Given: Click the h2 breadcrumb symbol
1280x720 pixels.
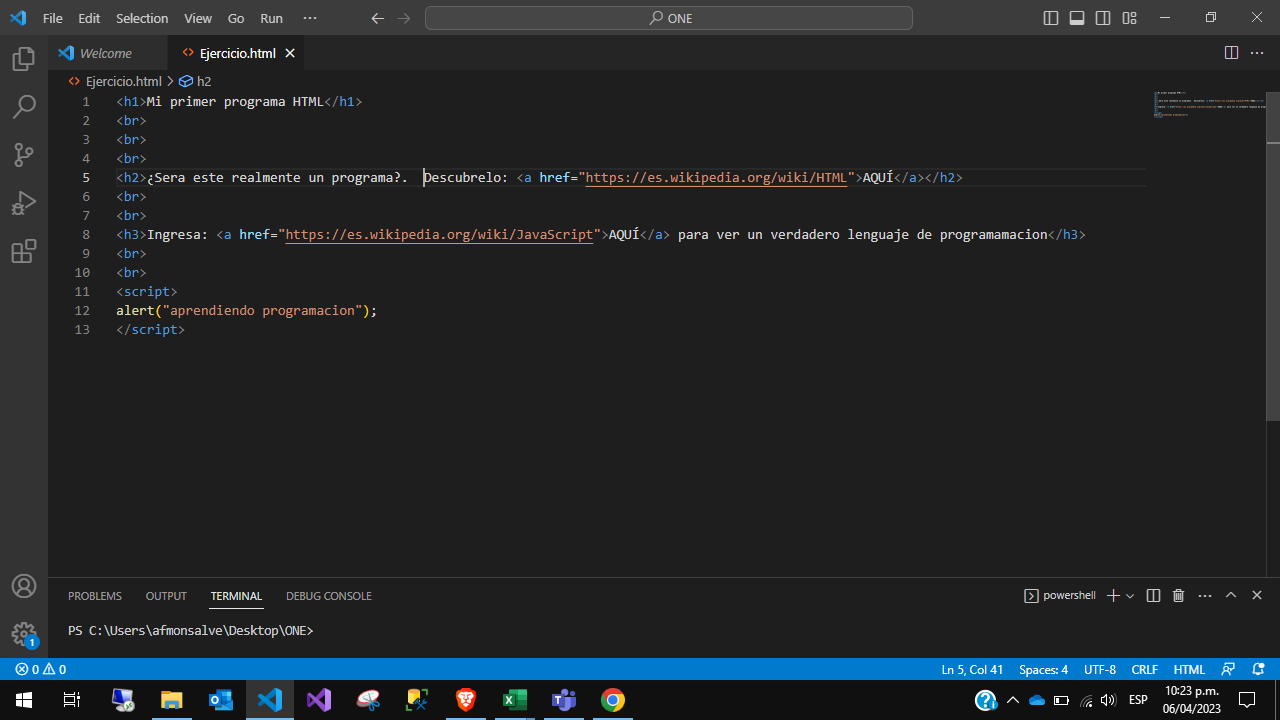Looking at the screenshot, I should [196, 82].
